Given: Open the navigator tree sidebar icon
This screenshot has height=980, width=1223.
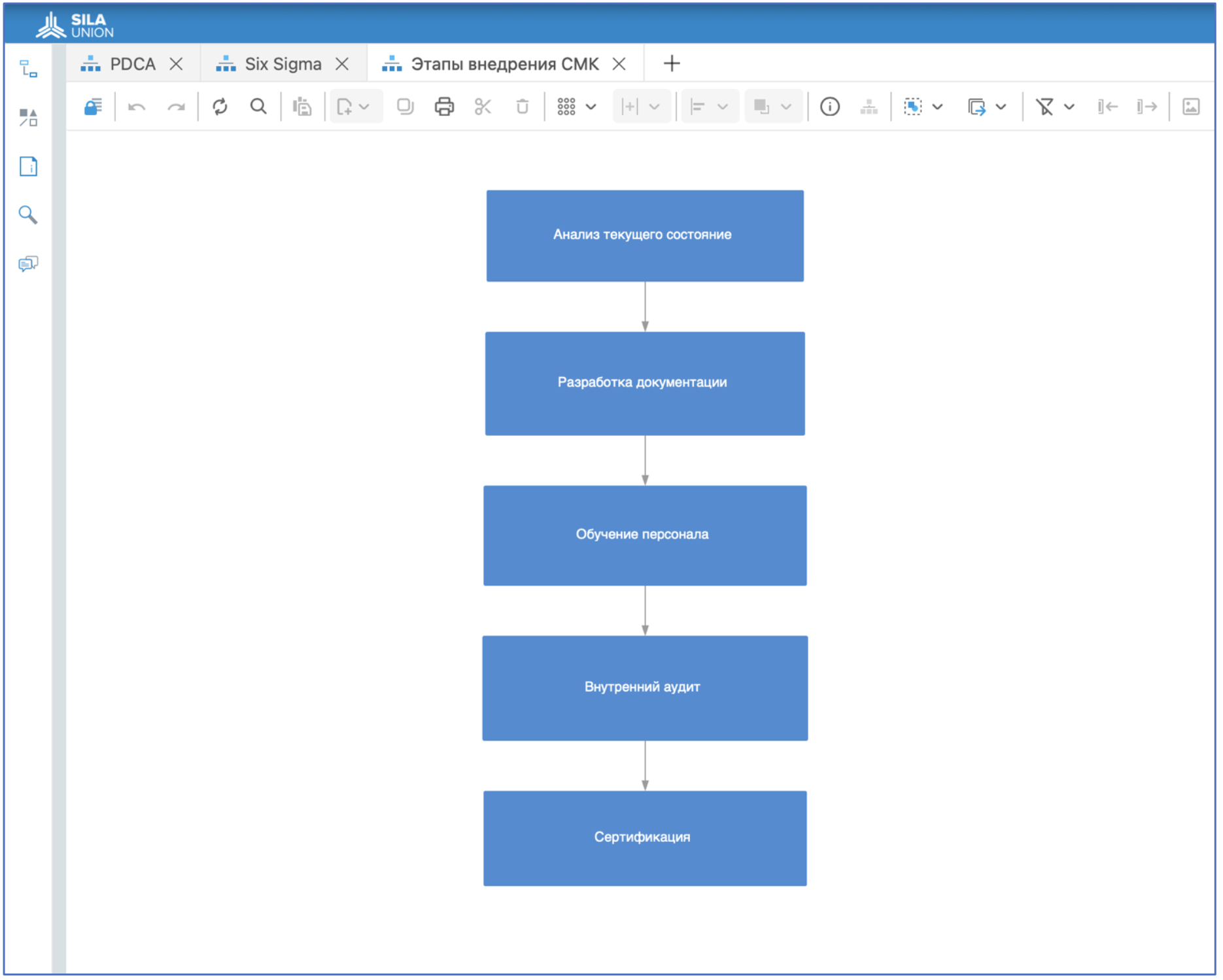Looking at the screenshot, I should (28, 69).
